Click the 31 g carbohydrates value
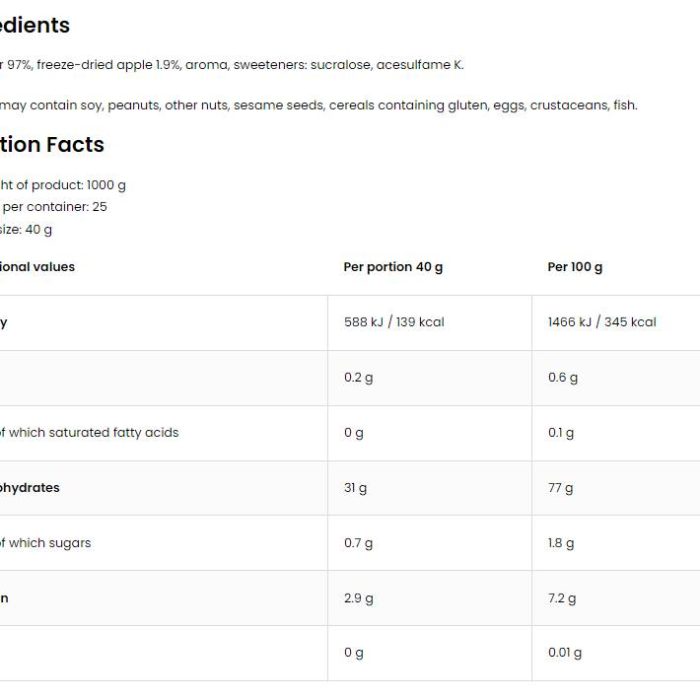Viewport: 700px width, 700px height. tap(355, 488)
